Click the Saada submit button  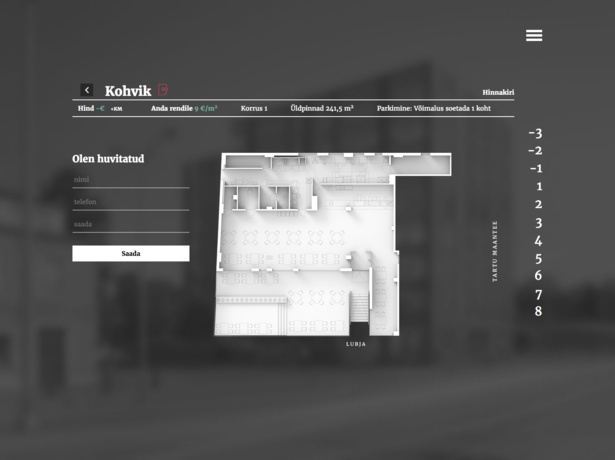point(130,254)
